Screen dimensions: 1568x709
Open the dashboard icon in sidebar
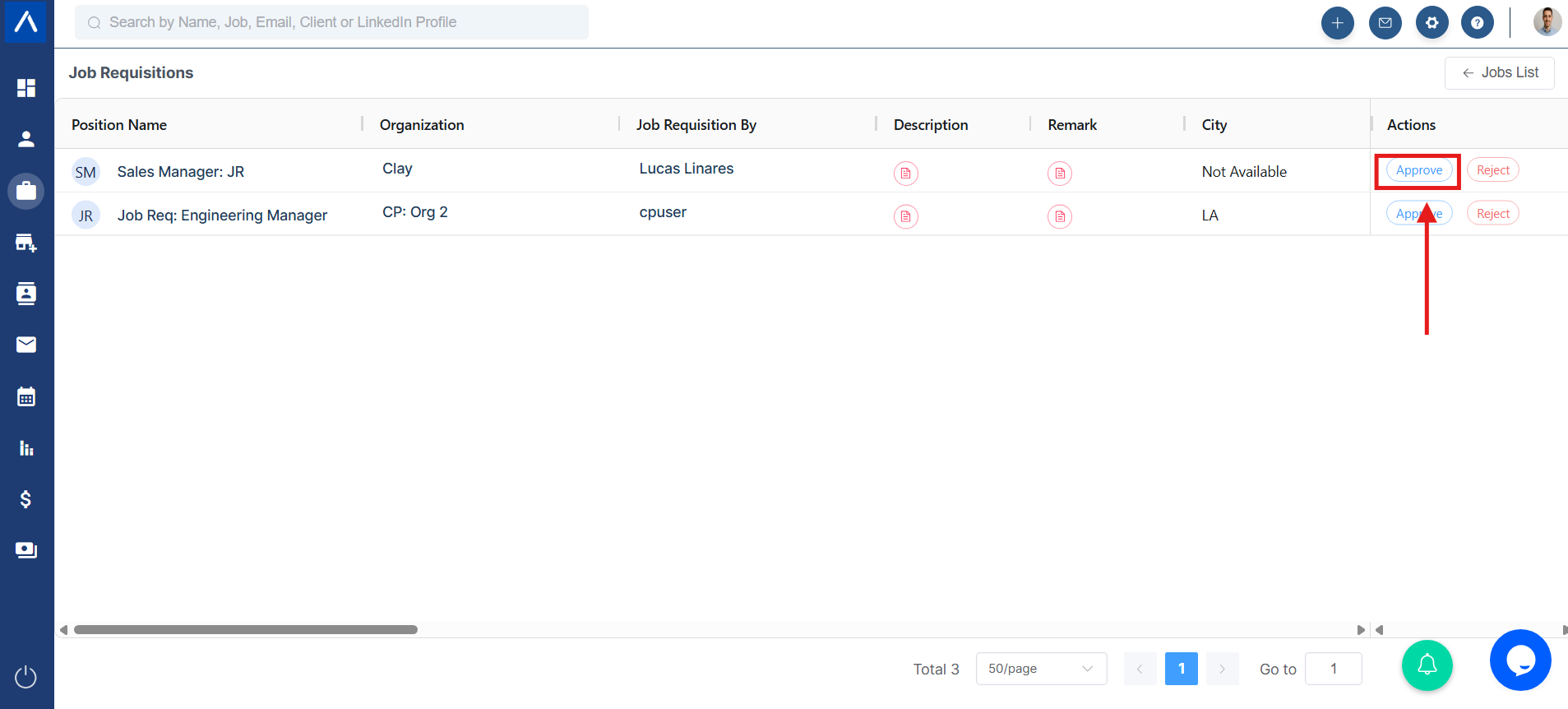click(26, 88)
